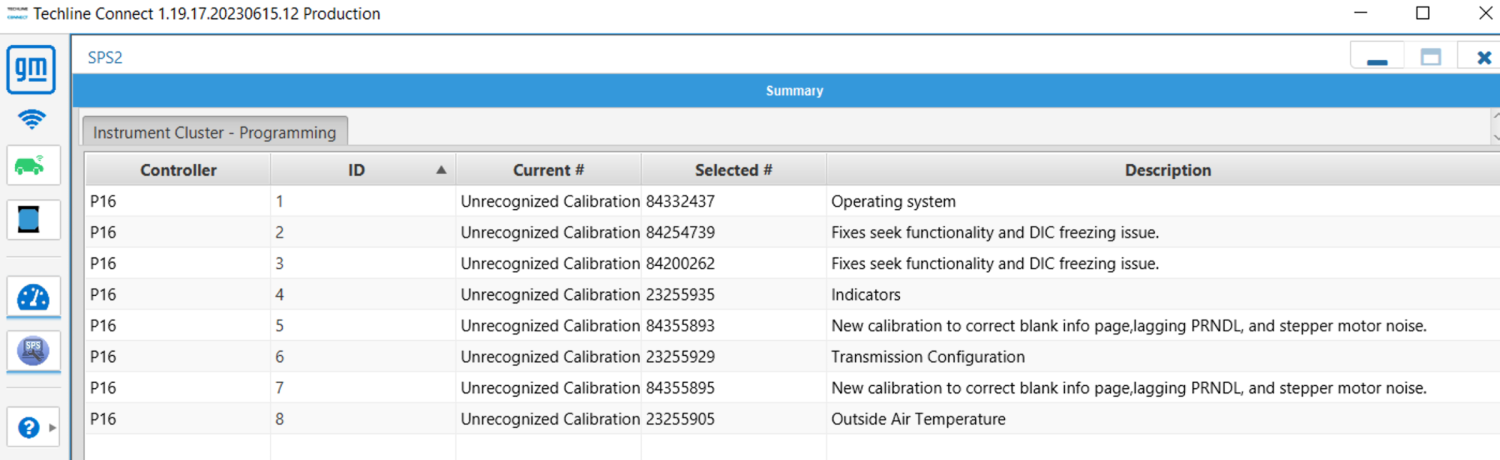Minimize the SPS2 inner panel
This screenshot has width=1500, height=460.
click(1377, 57)
